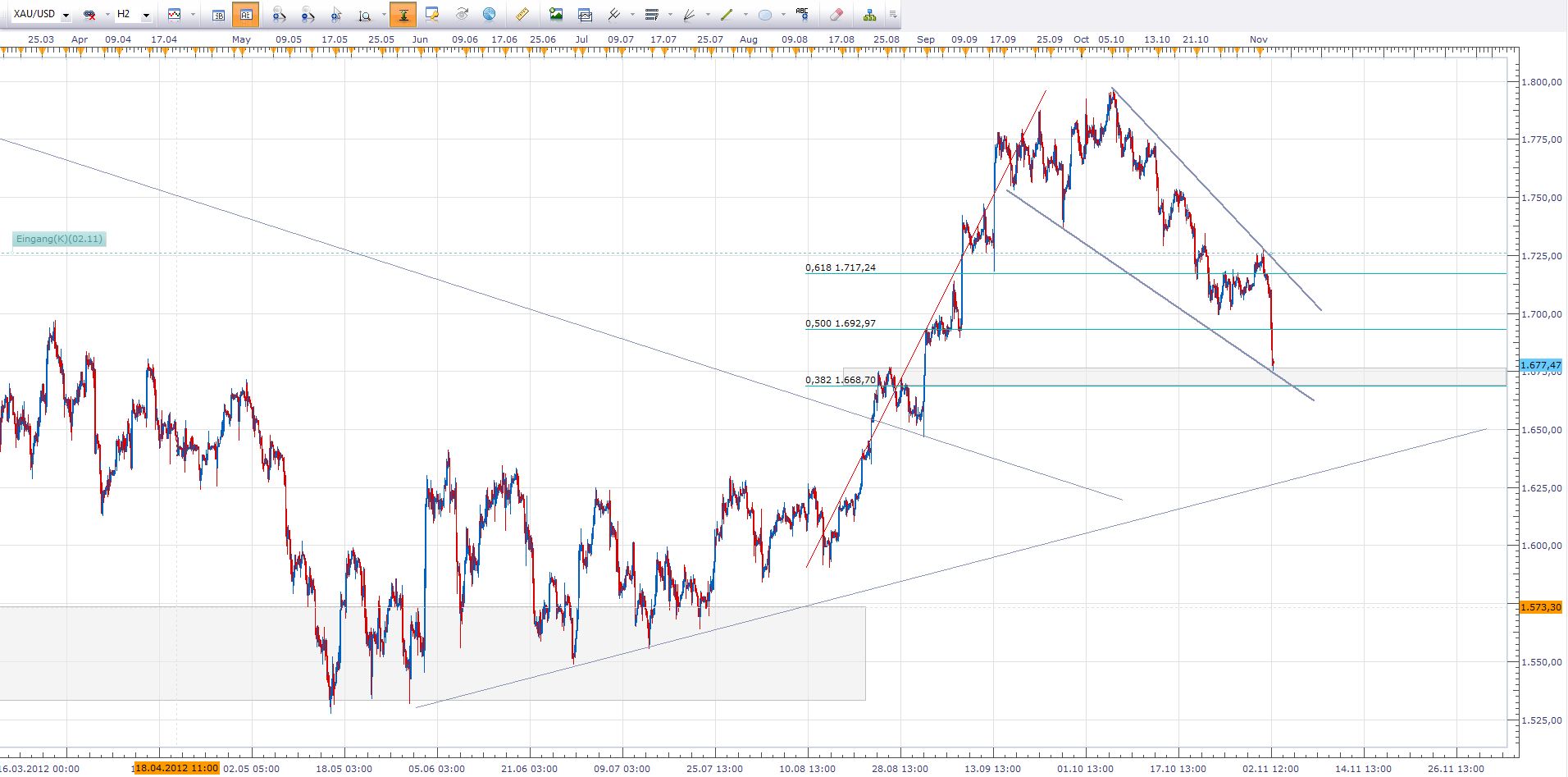Click the ABC text label tool
Image resolution: width=1568 pixels, height=777 pixels.
(x=802, y=14)
